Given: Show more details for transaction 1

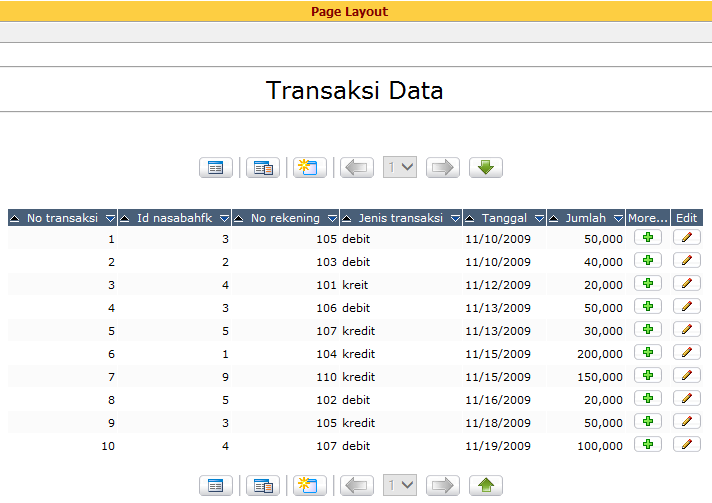Looking at the screenshot, I should click(648, 237).
